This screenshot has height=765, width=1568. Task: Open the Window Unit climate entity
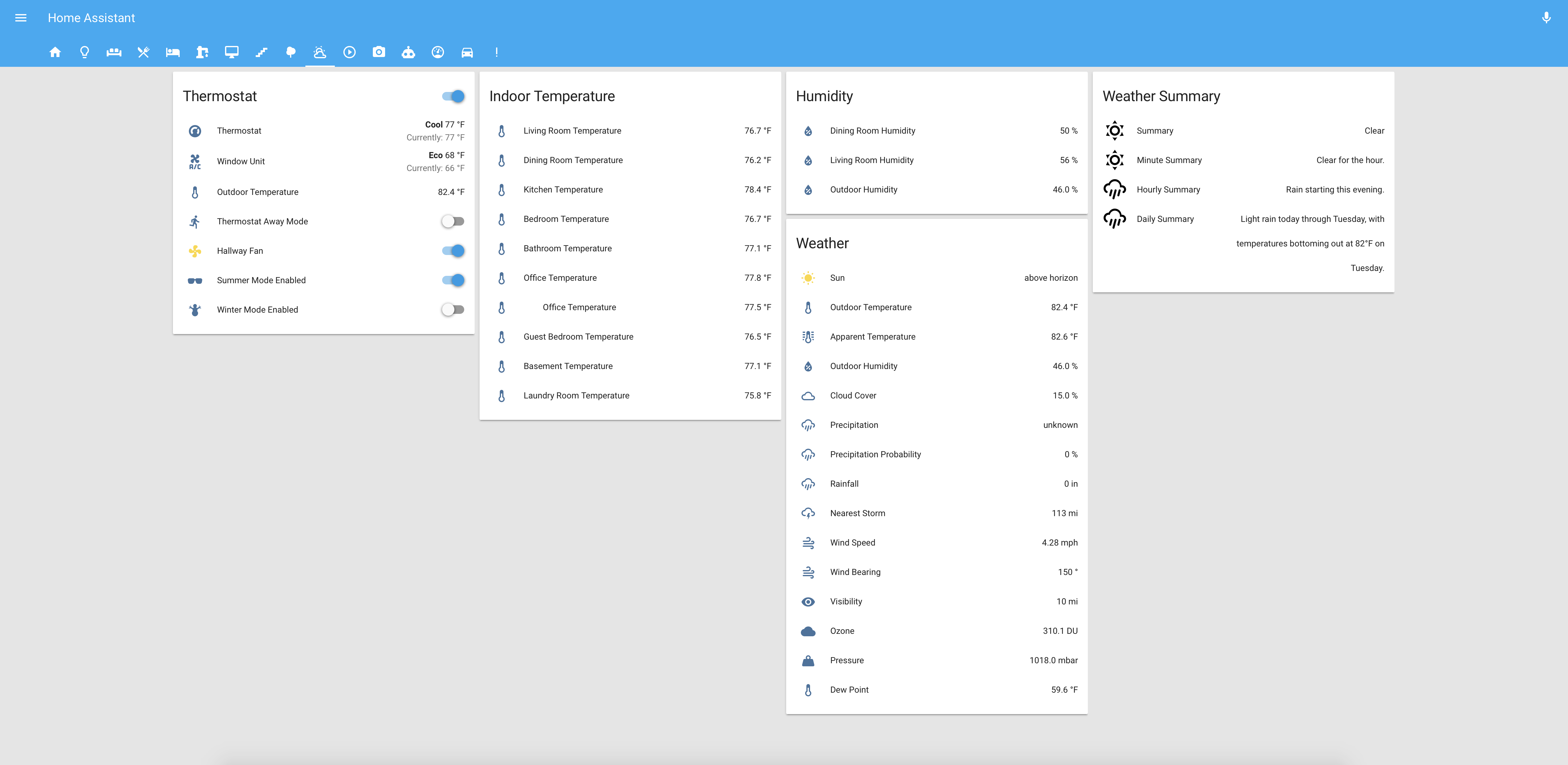click(x=241, y=161)
